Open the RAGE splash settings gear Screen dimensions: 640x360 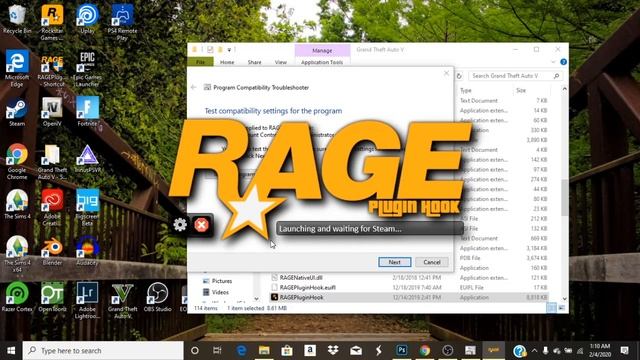pyautogui.click(x=180, y=224)
